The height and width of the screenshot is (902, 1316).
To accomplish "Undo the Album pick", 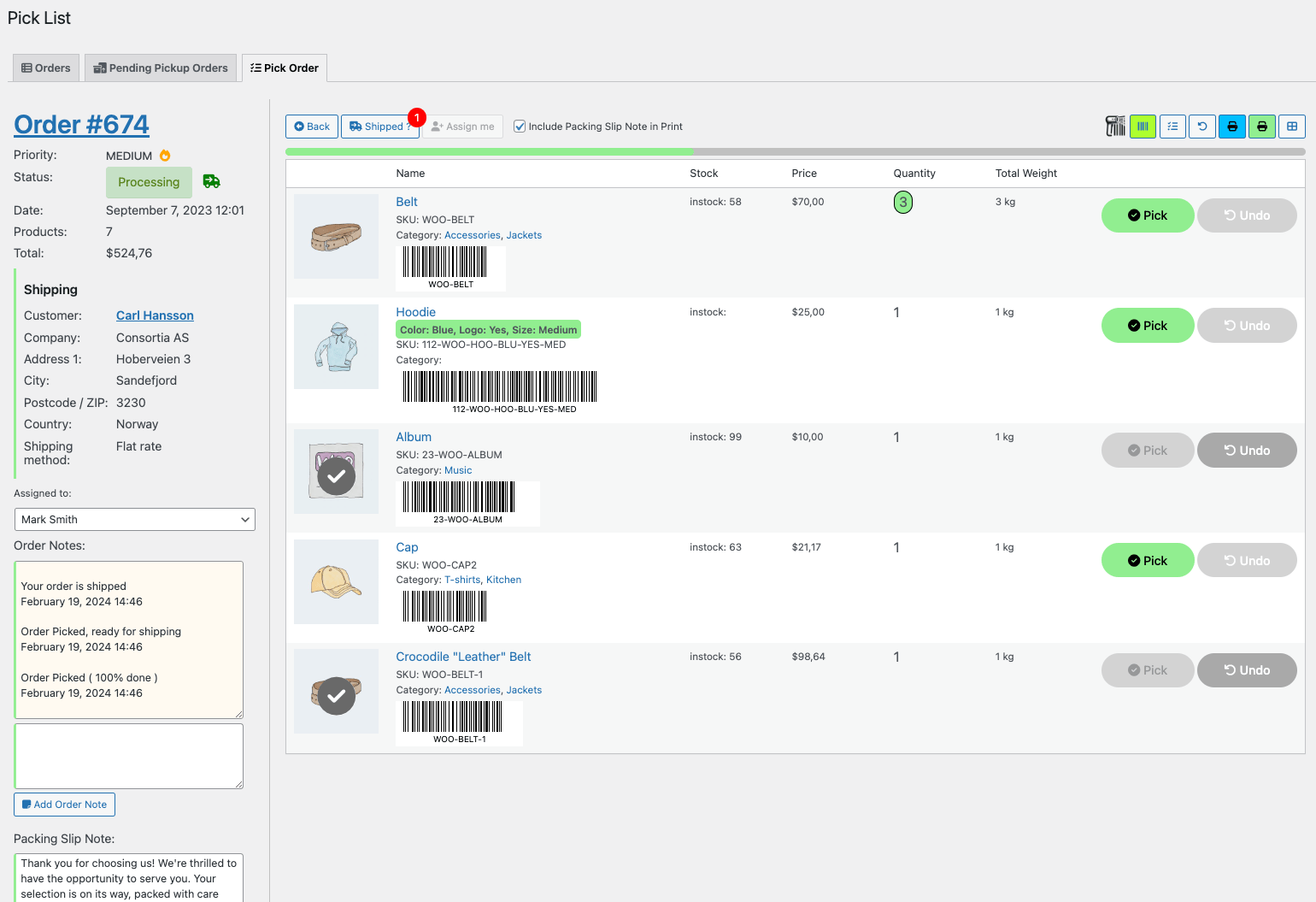I will pos(1247,451).
